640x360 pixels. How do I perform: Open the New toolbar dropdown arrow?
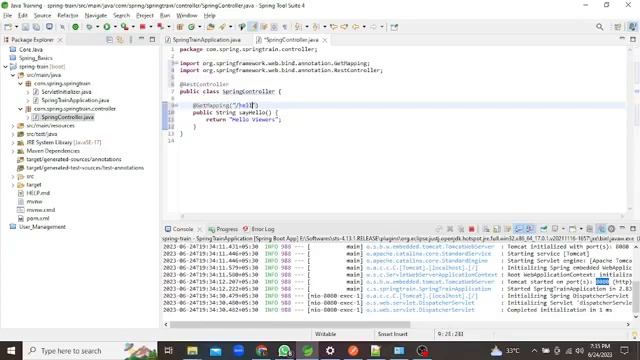[16, 27]
